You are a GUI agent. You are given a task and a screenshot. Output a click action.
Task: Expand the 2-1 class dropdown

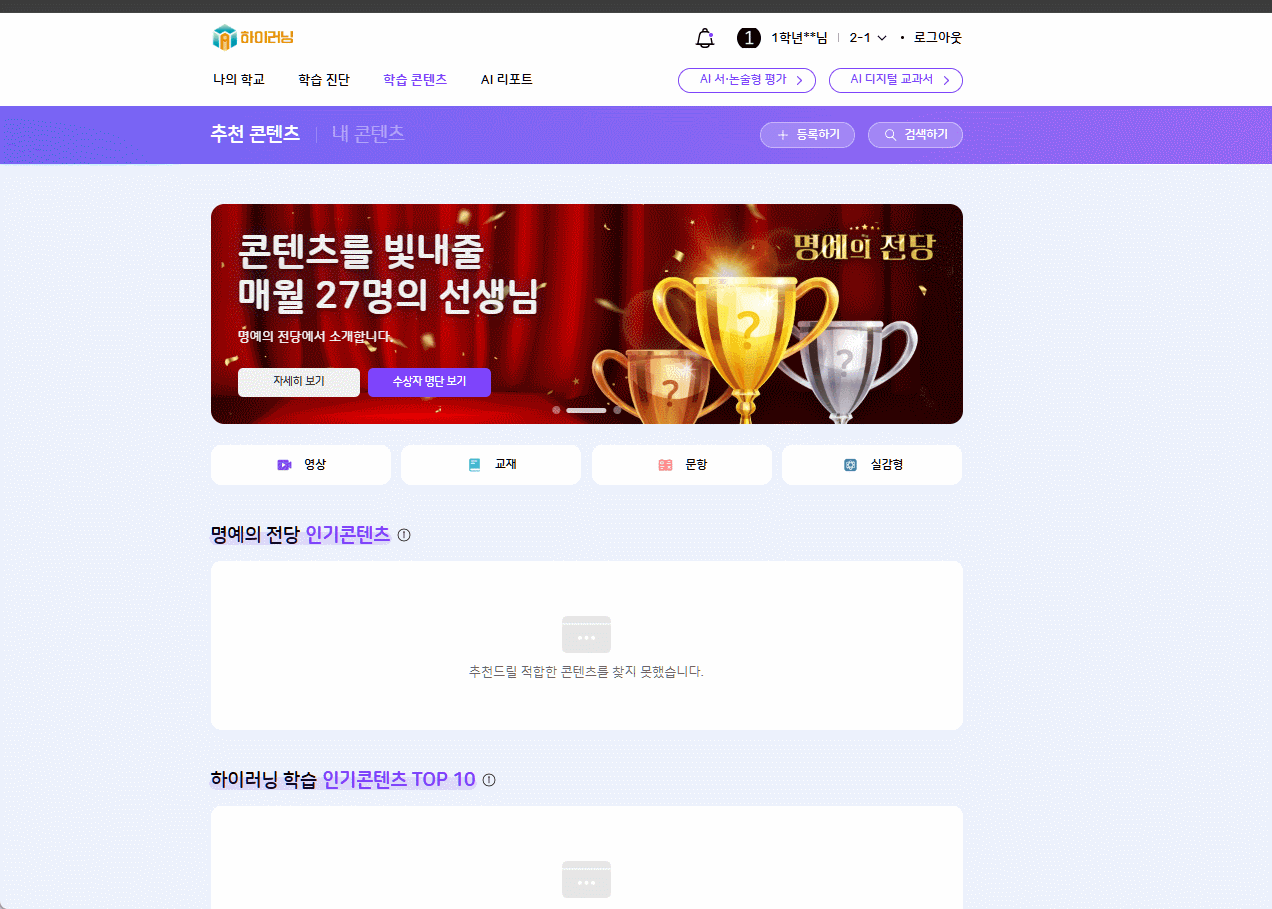tap(868, 38)
